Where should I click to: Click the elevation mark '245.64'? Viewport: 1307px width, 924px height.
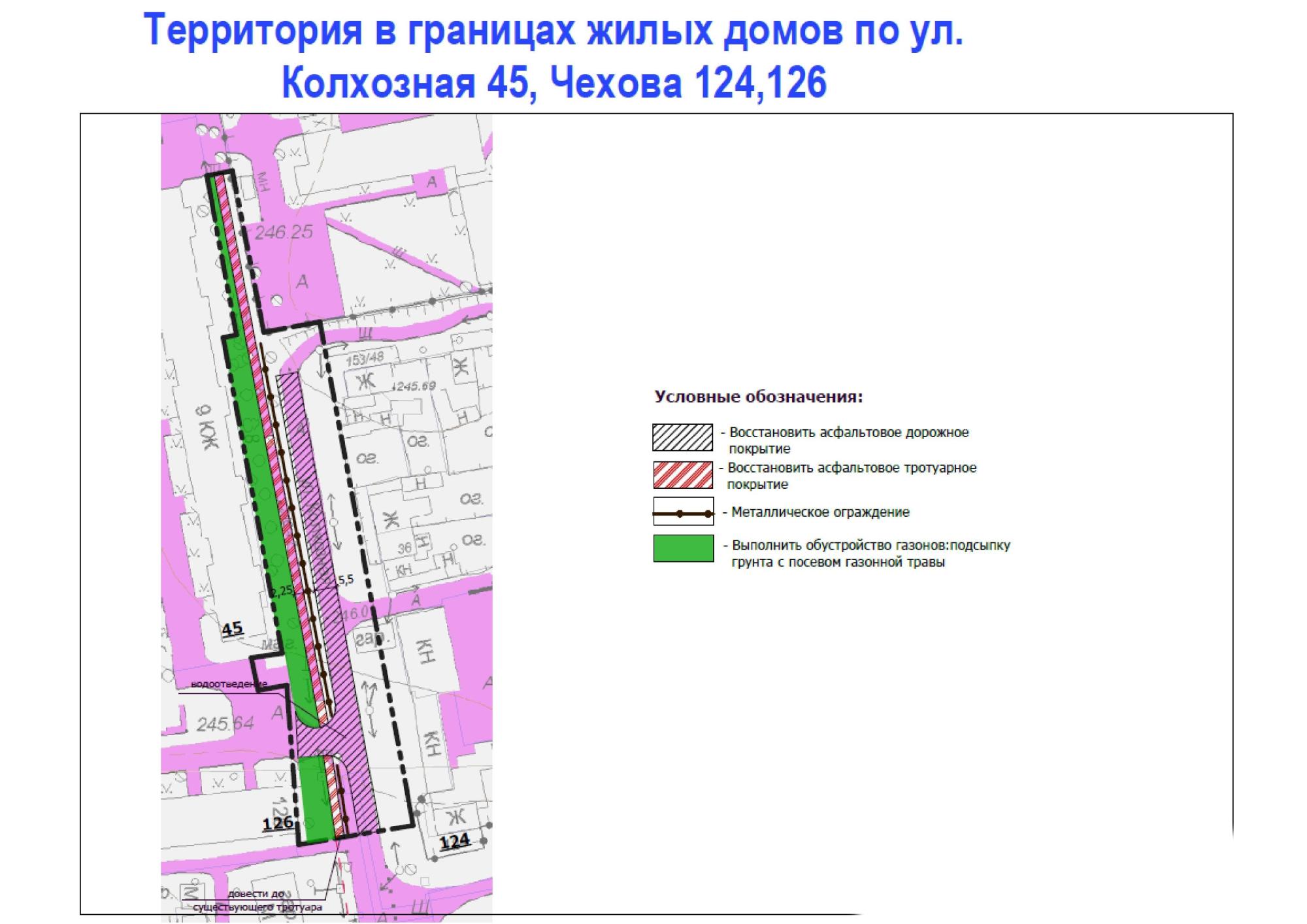[x=225, y=724]
